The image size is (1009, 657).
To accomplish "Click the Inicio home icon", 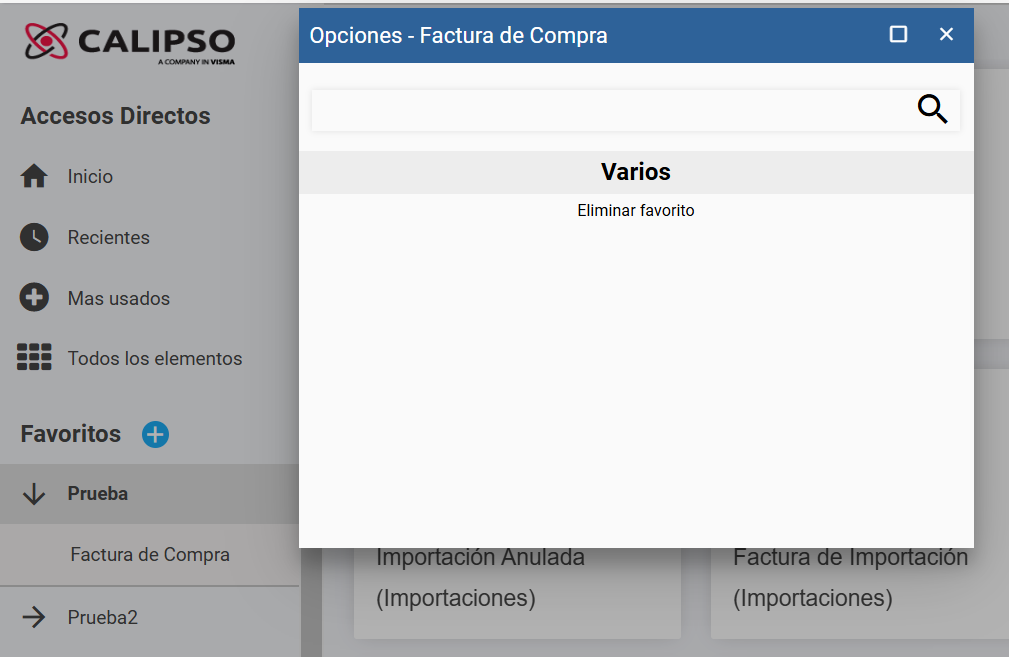I will [x=34, y=176].
